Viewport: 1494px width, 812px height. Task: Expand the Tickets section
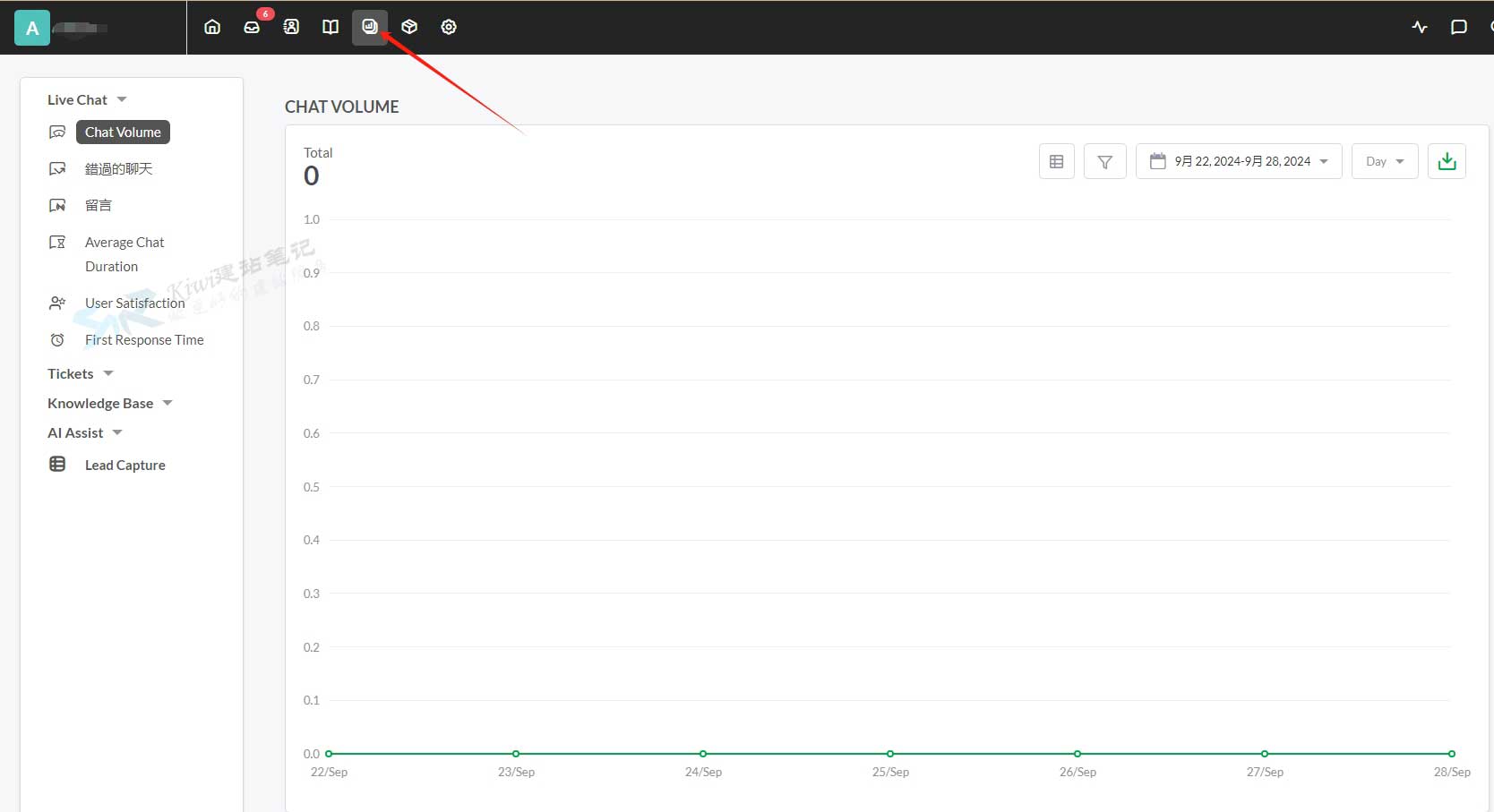coord(80,373)
